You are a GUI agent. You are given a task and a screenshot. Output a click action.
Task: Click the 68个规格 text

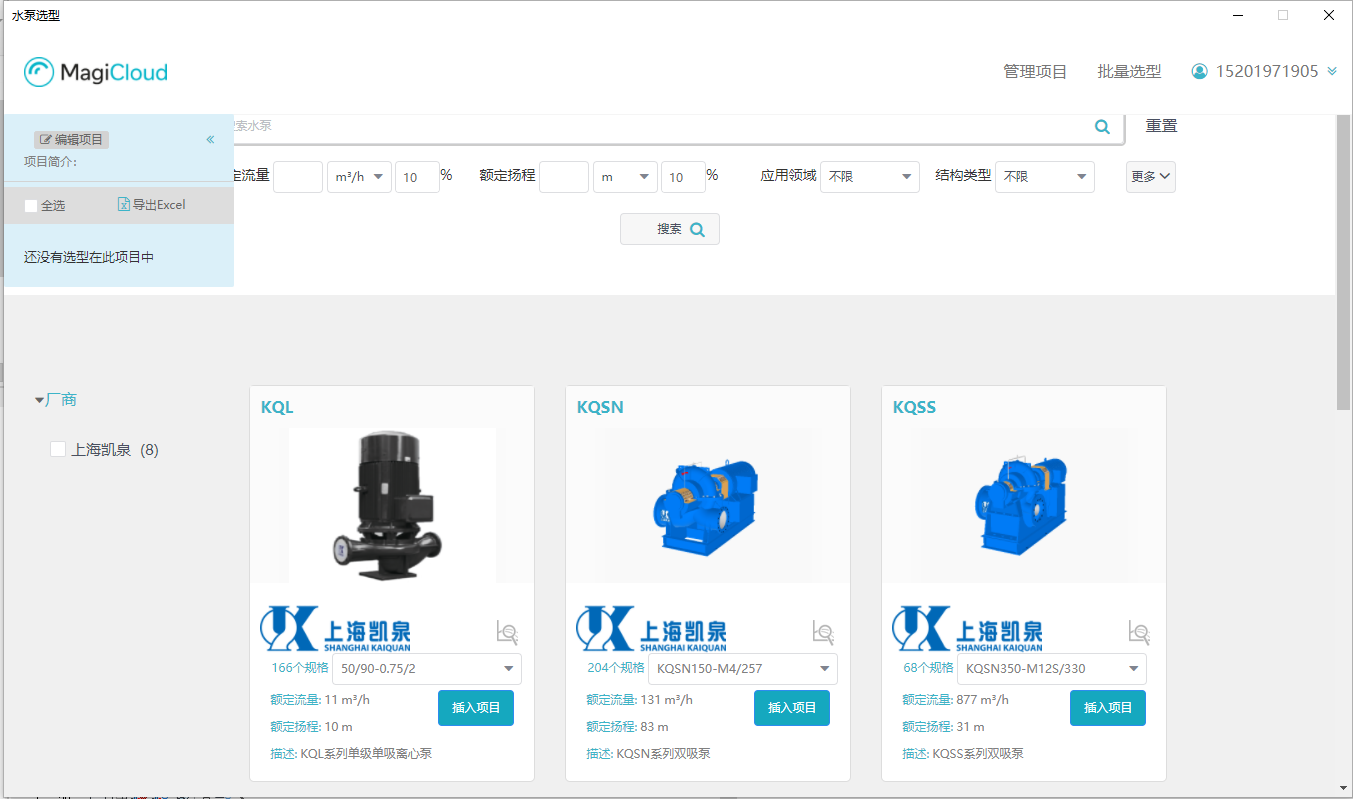tap(929, 667)
